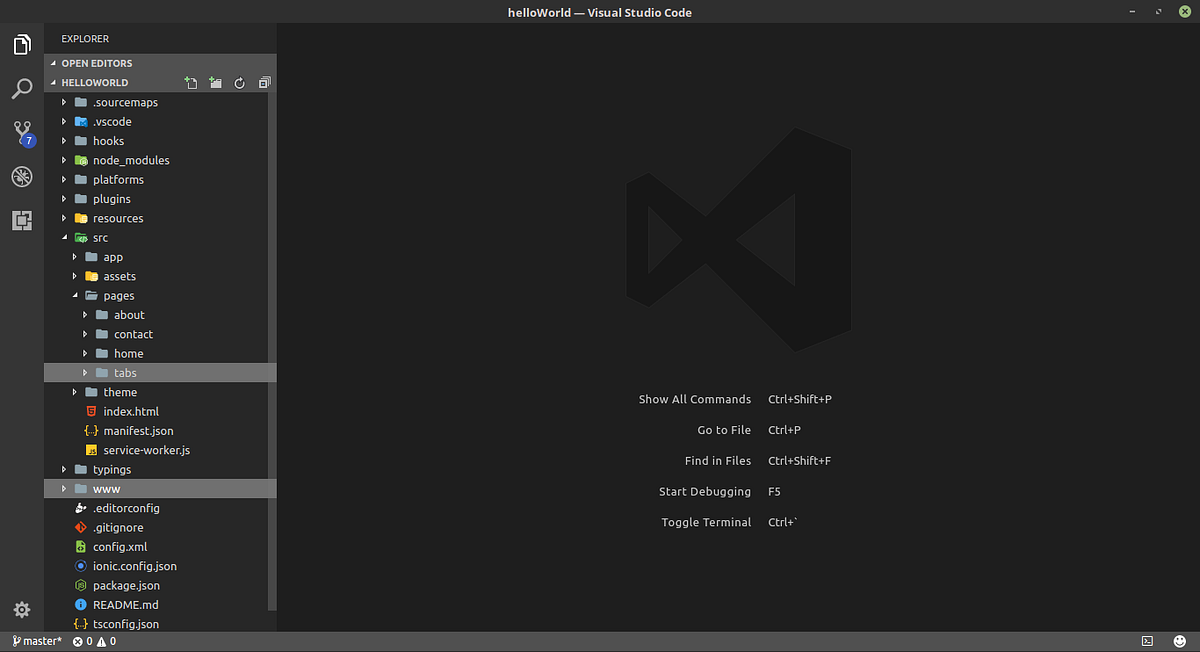Viewport: 1200px width, 652px height.
Task: Click the New Folder icon in the Explorer
Action: pos(215,82)
